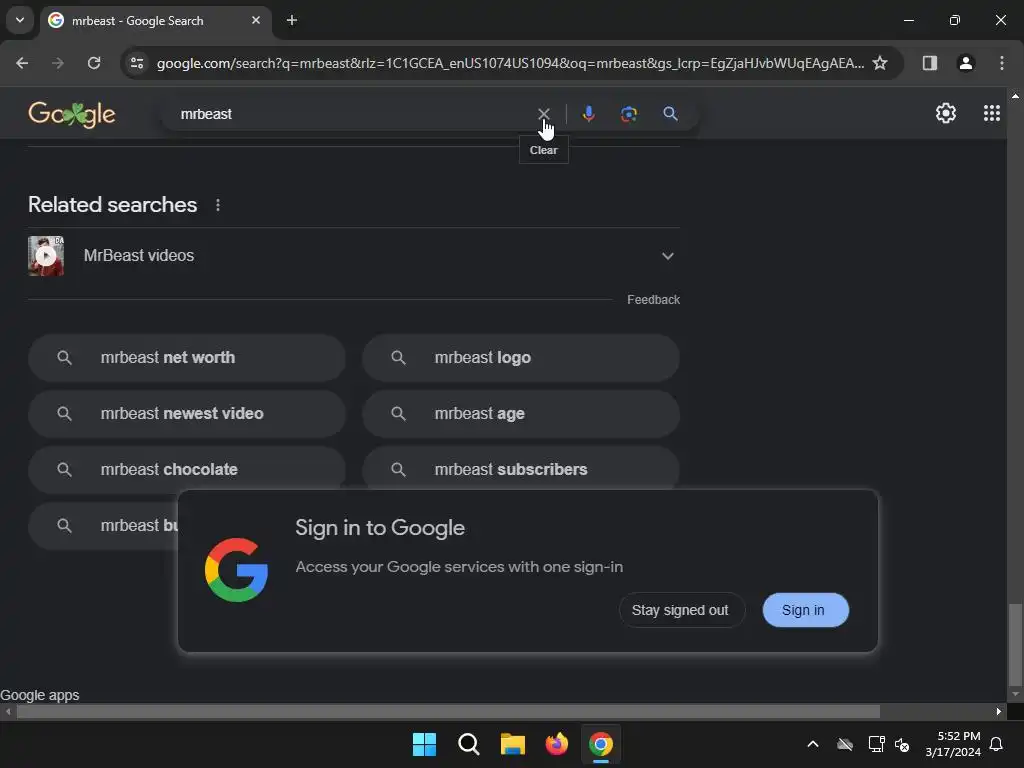Screen dimensions: 1024x768
Task: Open the Windows Start menu
Action: point(424,744)
